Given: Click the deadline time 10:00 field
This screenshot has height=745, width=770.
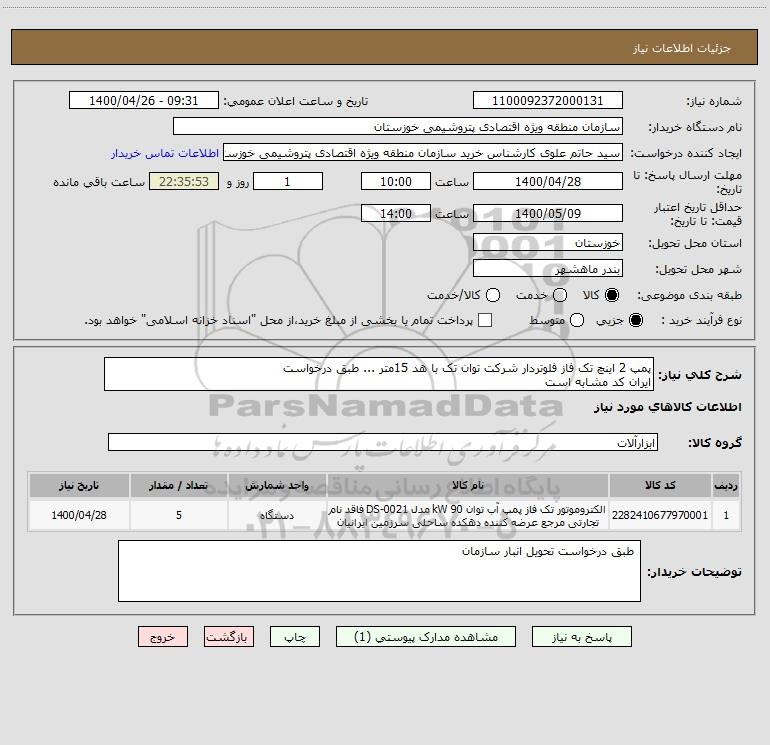Looking at the screenshot, I should coord(396,181).
